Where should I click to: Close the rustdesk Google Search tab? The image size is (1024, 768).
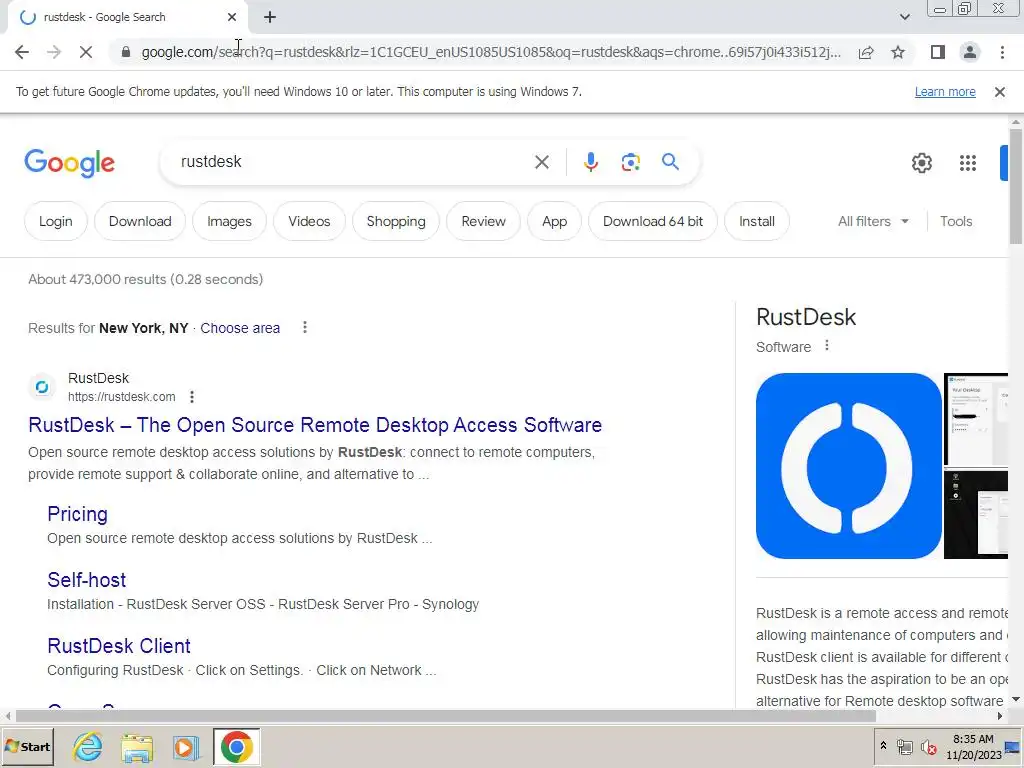click(x=232, y=17)
